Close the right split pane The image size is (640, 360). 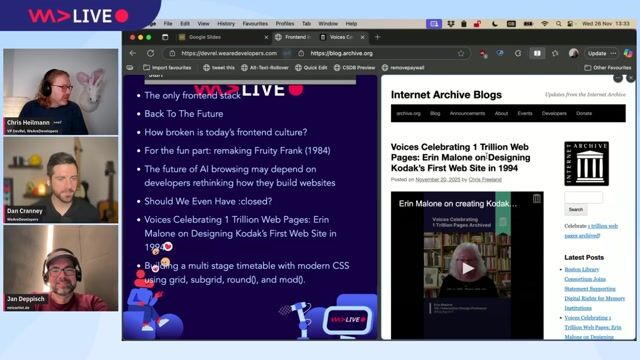tap(631, 78)
